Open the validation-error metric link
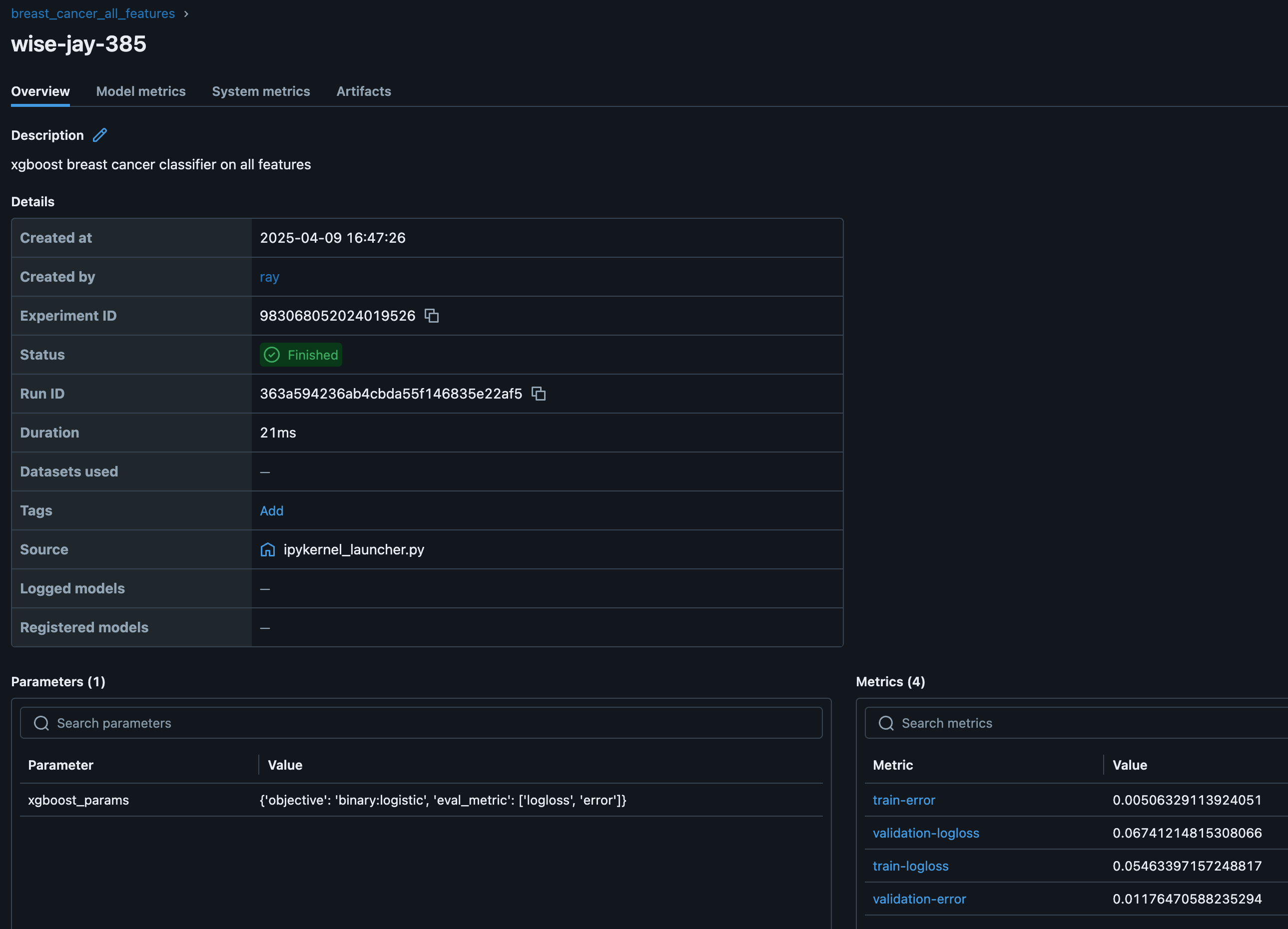1288x929 pixels. (x=919, y=899)
